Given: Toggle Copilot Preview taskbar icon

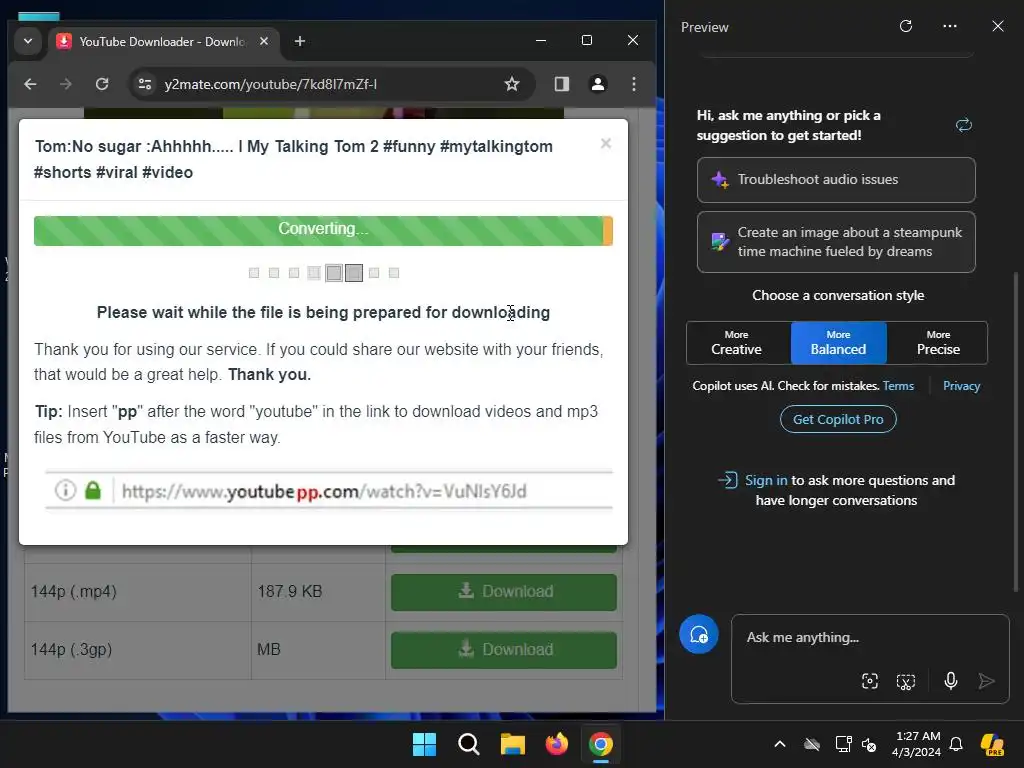Looking at the screenshot, I should point(992,744).
